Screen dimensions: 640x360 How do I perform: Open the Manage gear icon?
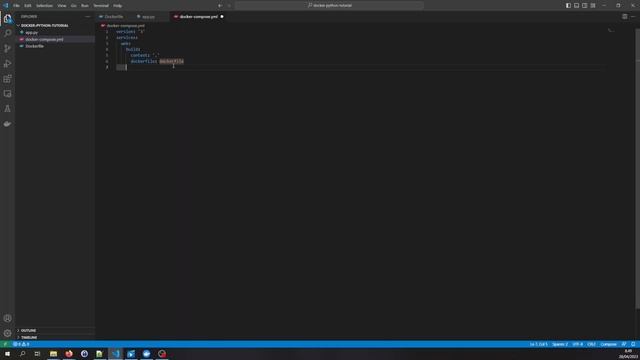[x=7, y=333]
